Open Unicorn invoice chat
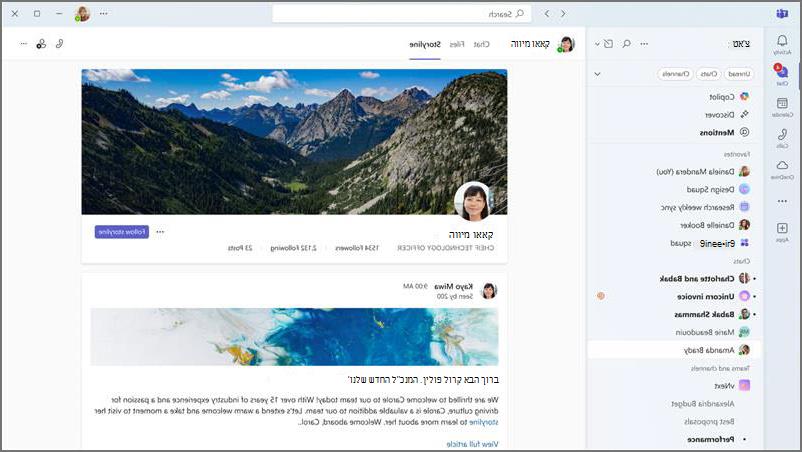Screen dimensions: 802x452 (x=675, y=297)
